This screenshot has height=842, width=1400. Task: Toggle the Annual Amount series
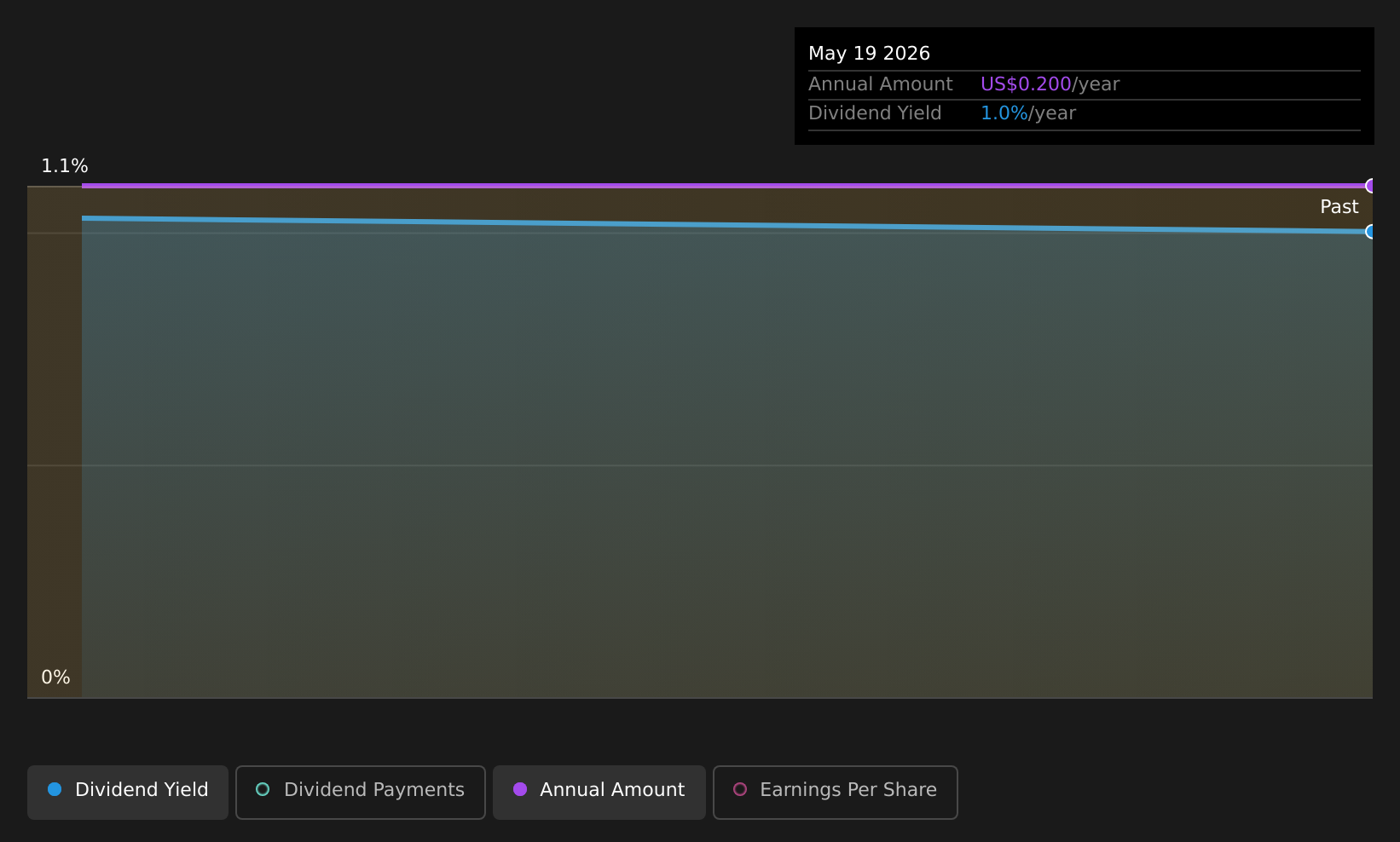599,792
